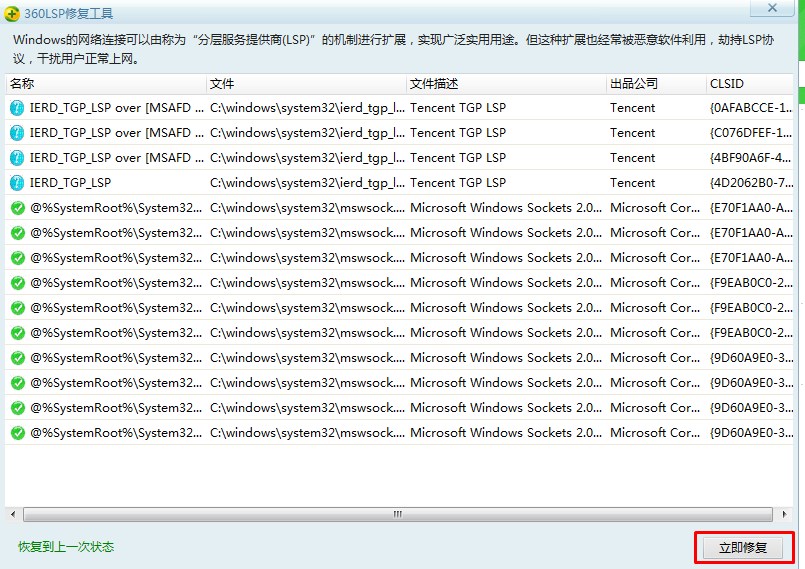Click the question icon of the {0AFABCCE-1 row

click(x=17, y=108)
